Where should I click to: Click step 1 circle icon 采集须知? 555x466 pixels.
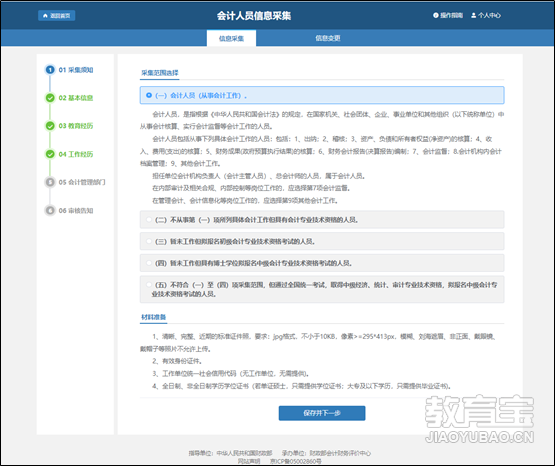pos(50,70)
